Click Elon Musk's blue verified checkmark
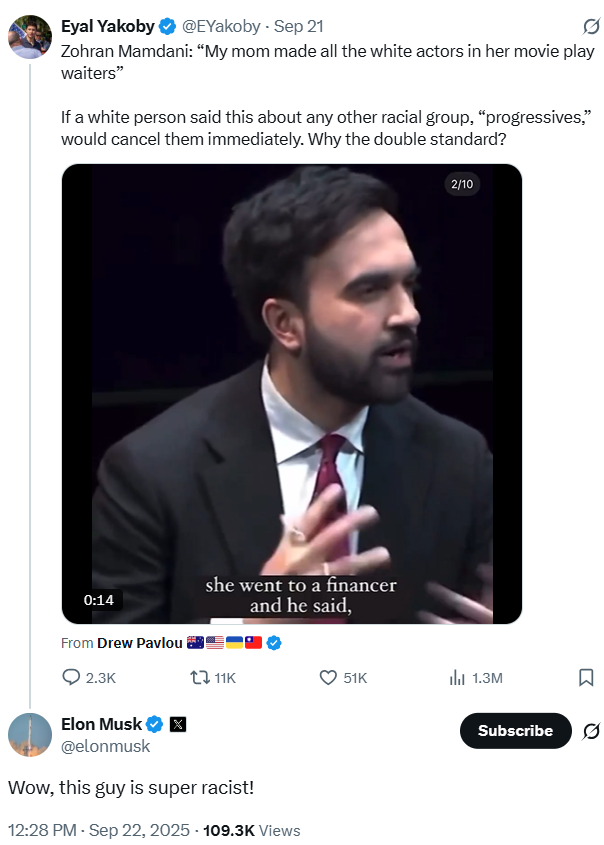This screenshot has height=845, width=604. [x=155, y=724]
